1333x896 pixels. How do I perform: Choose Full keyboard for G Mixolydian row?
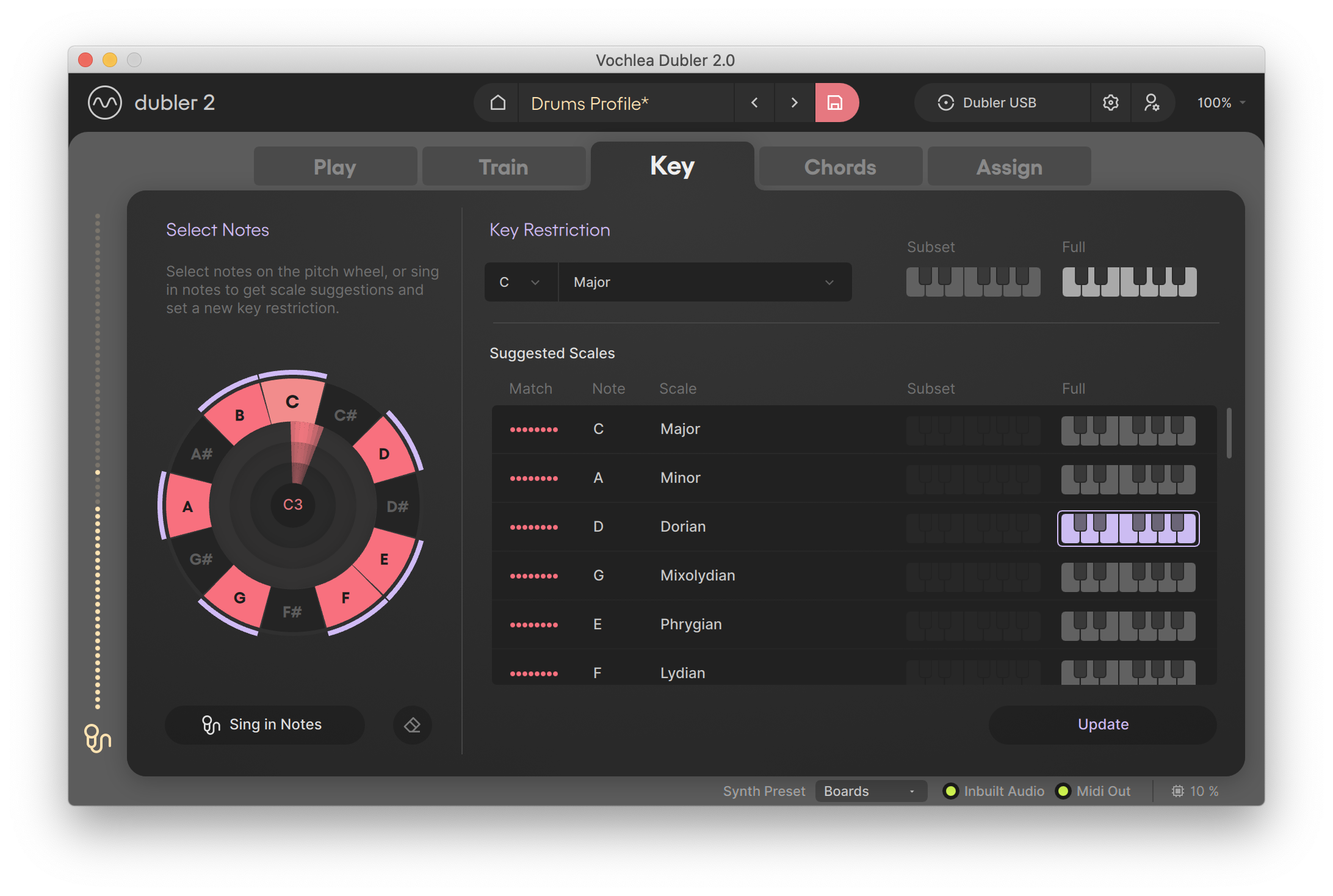coord(1128,577)
